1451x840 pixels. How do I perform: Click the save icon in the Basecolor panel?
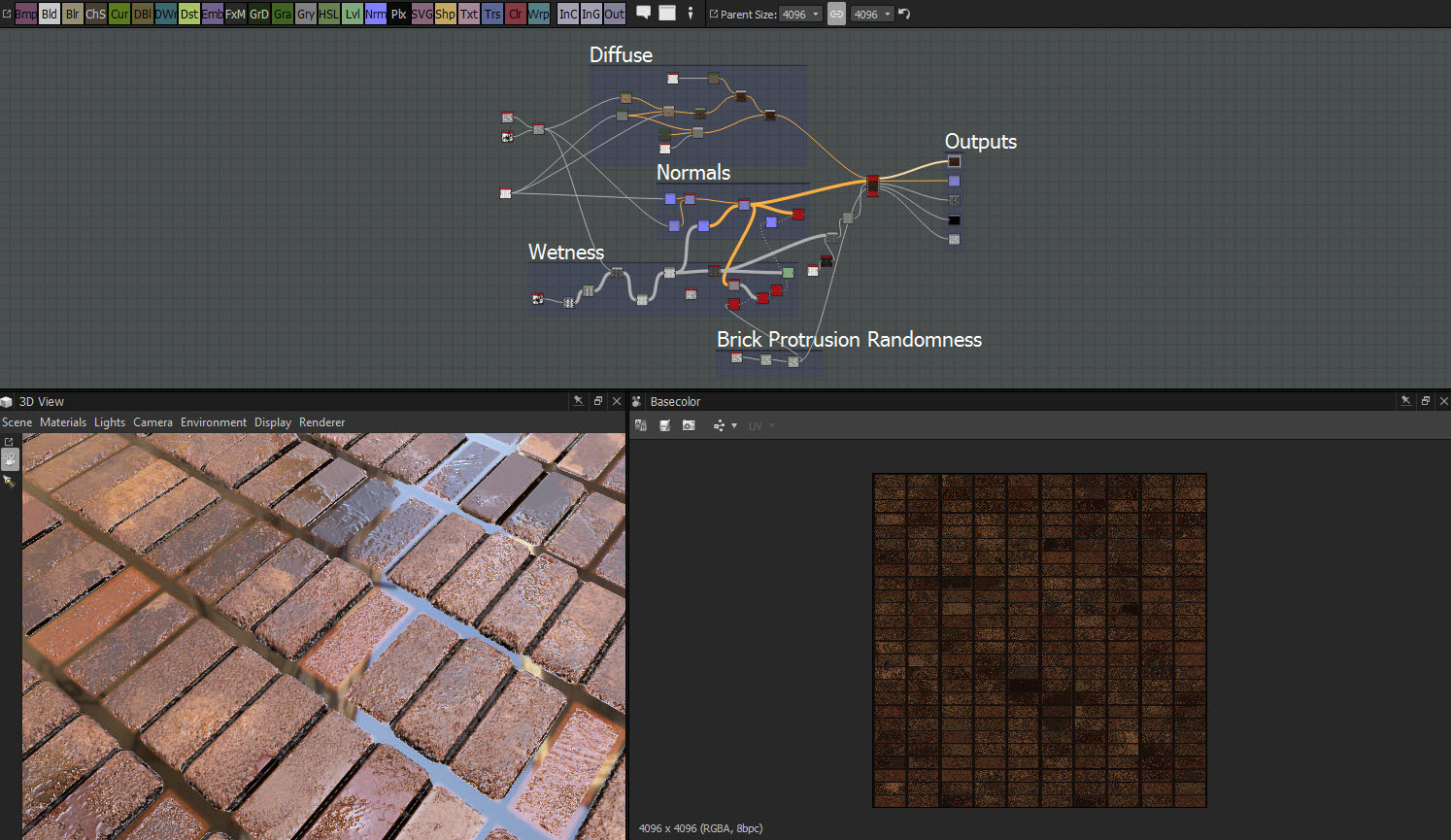pyautogui.click(x=664, y=425)
